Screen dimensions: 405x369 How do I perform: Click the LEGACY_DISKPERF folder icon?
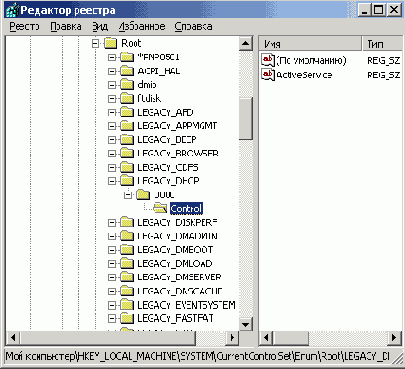(x=127, y=222)
